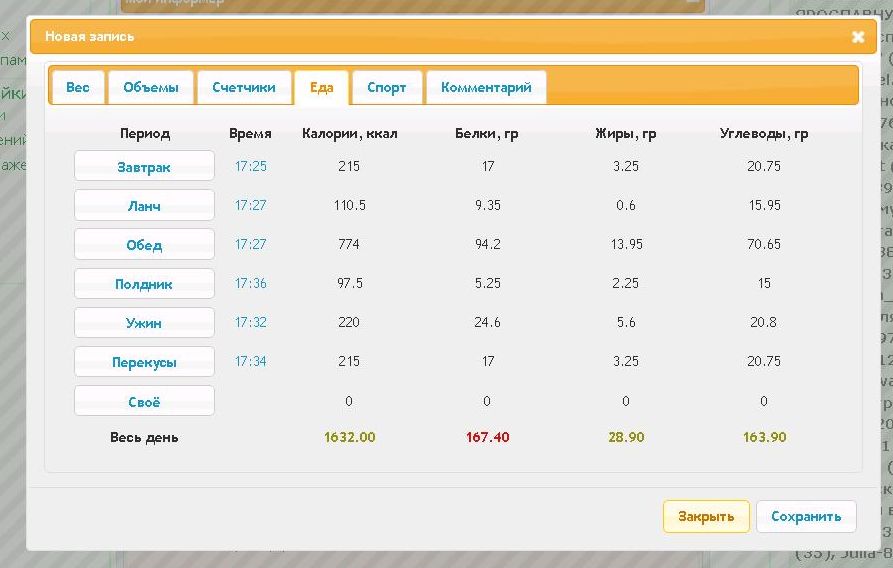Change the Полдник time 17:36
This screenshot has height=568, width=893.
point(251,283)
